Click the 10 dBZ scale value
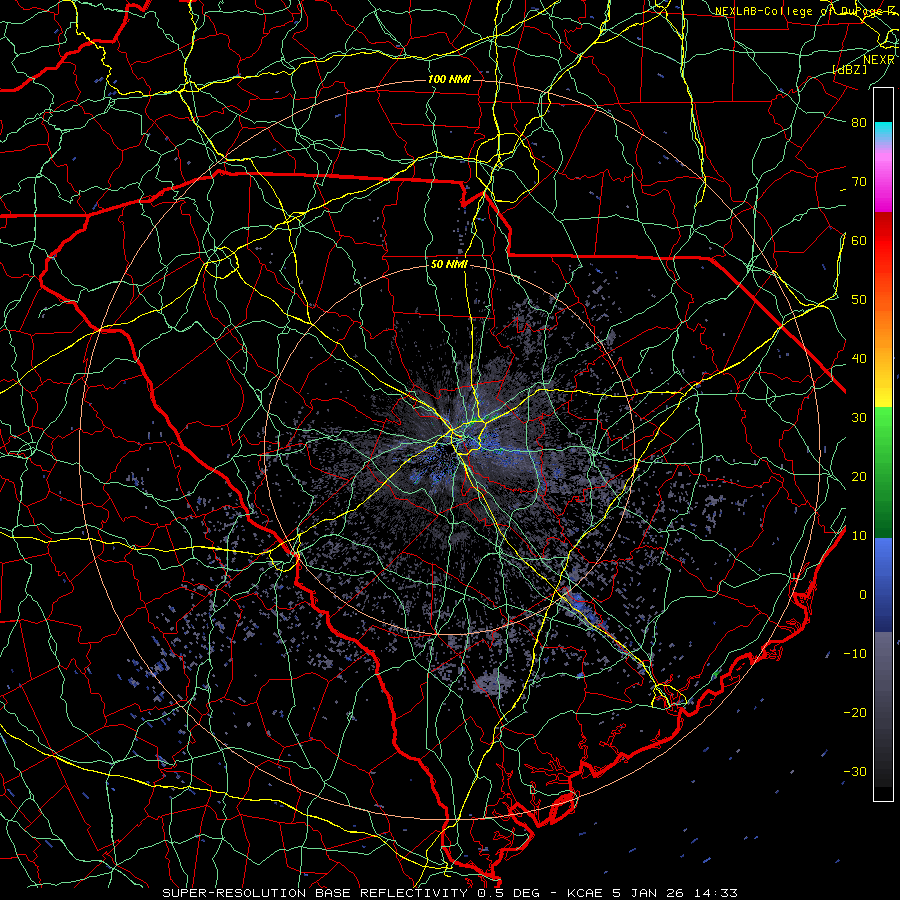The width and height of the screenshot is (900, 900). click(x=859, y=536)
